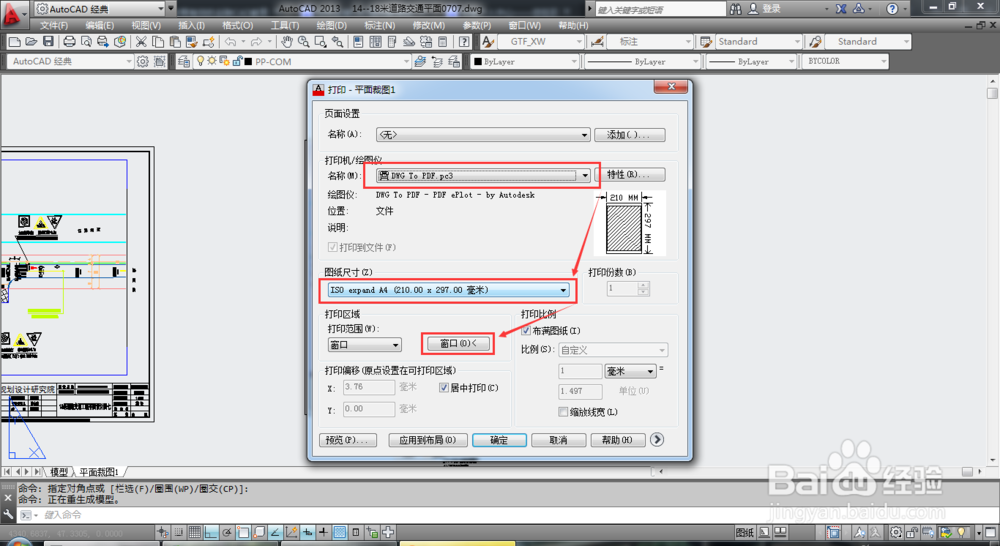Open printer name DWG To PDF.pc3 dropdown

tap(483, 175)
